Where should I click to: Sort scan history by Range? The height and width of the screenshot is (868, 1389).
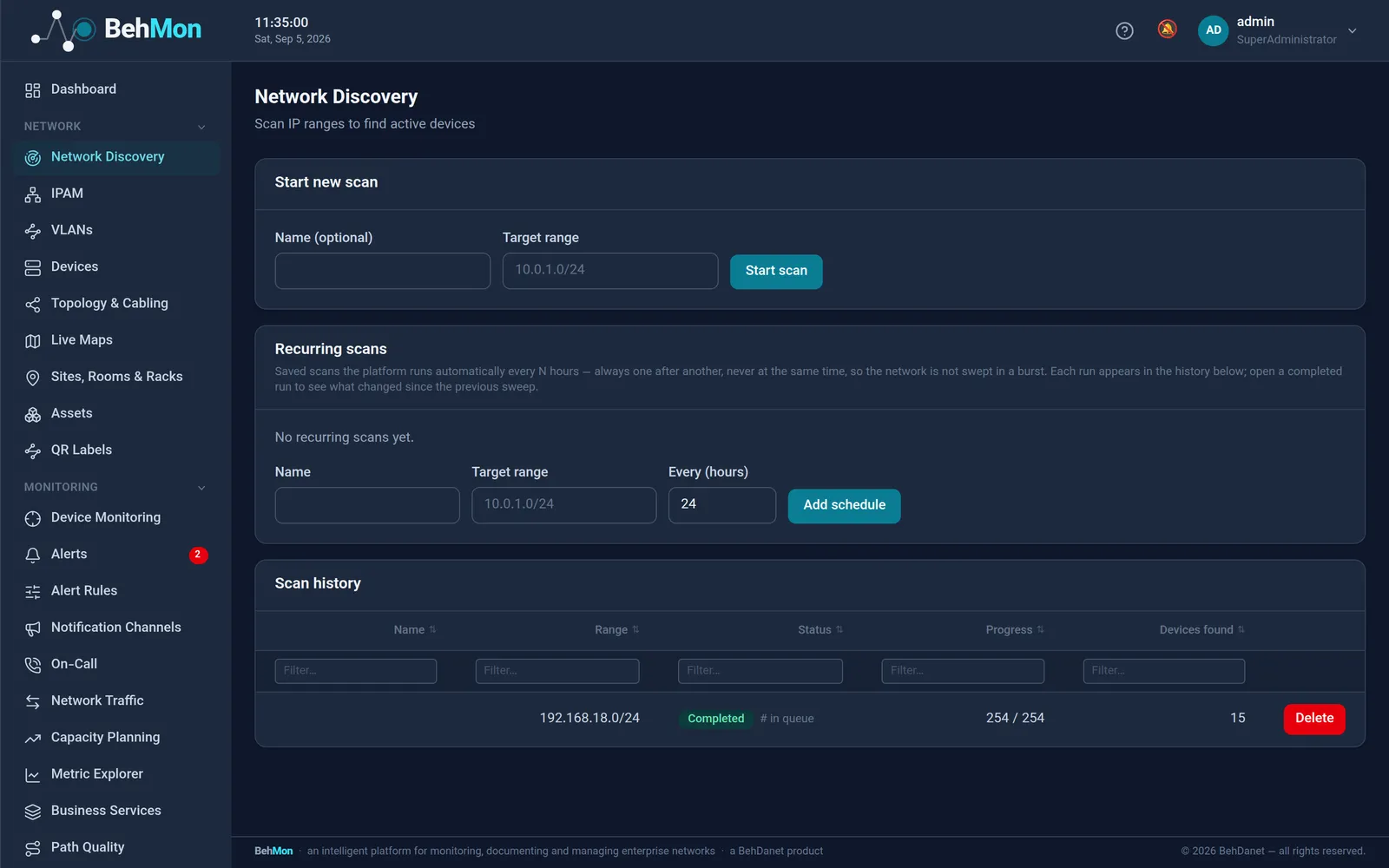pos(617,630)
